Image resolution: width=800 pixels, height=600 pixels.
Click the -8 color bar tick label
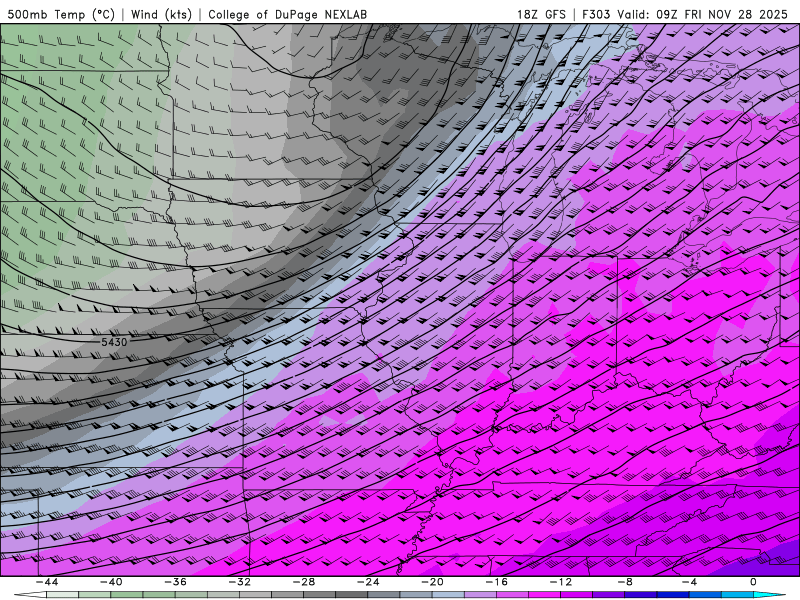626,582
